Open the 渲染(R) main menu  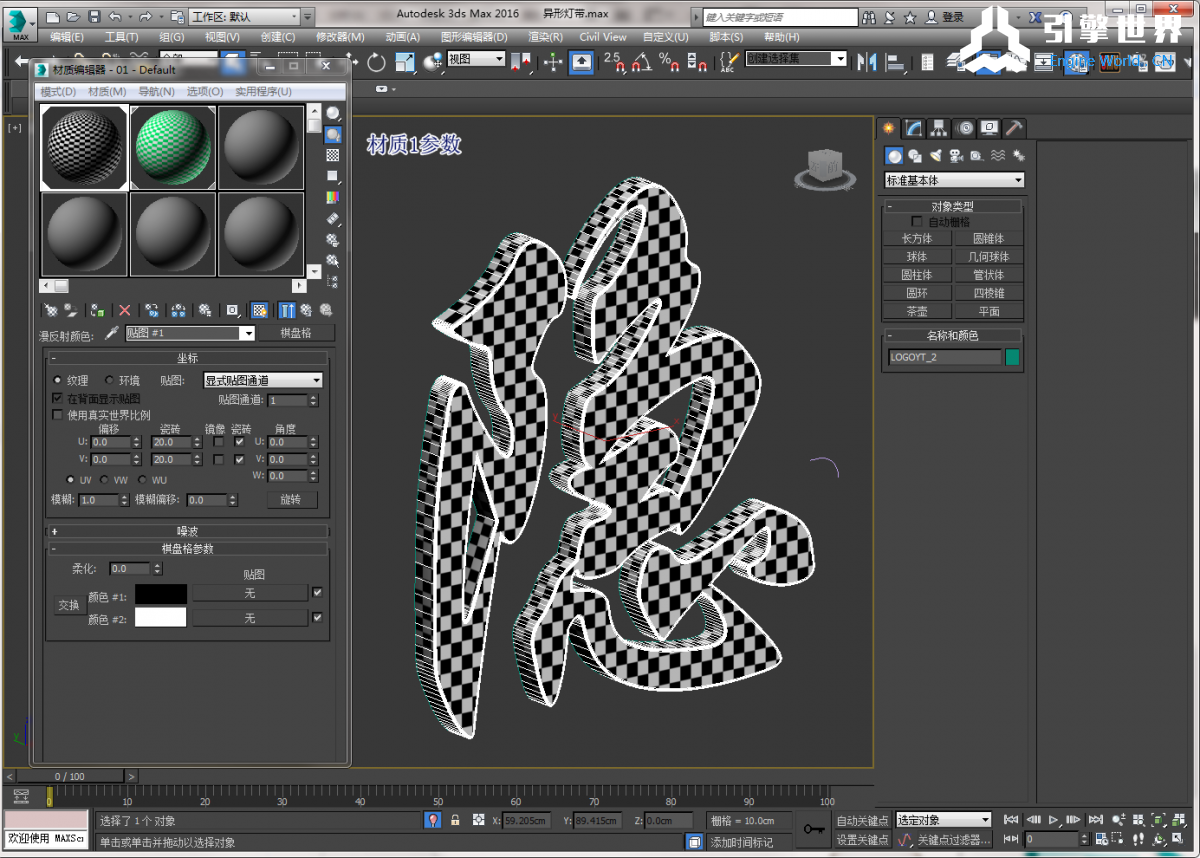pyautogui.click(x=546, y=37)
